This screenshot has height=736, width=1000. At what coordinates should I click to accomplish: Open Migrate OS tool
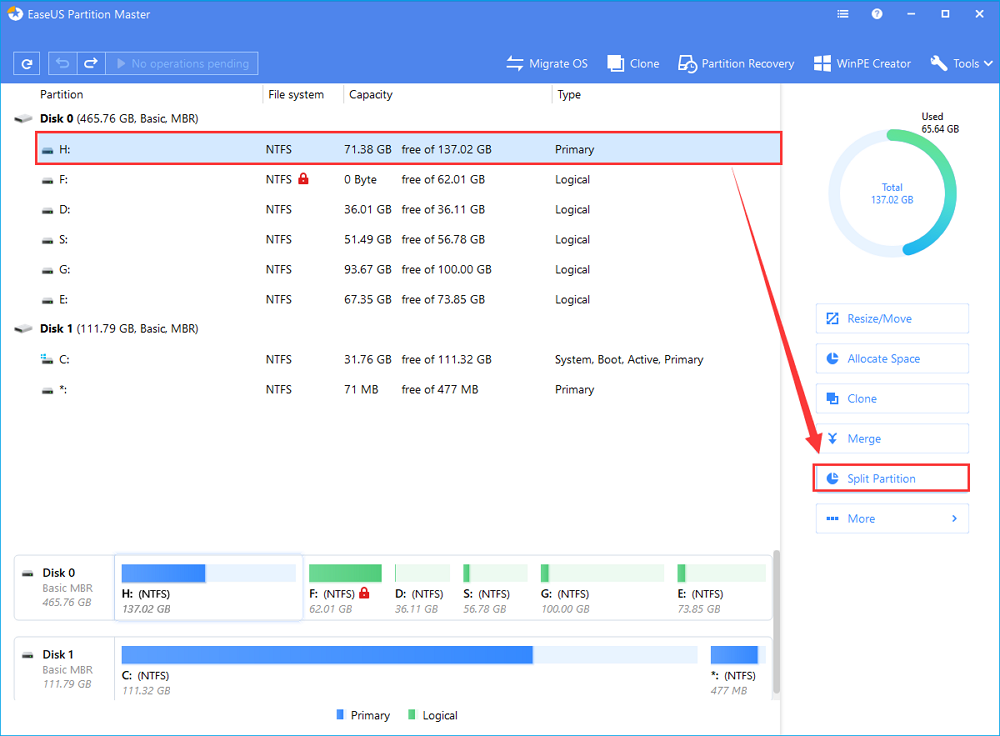(547, 64)
